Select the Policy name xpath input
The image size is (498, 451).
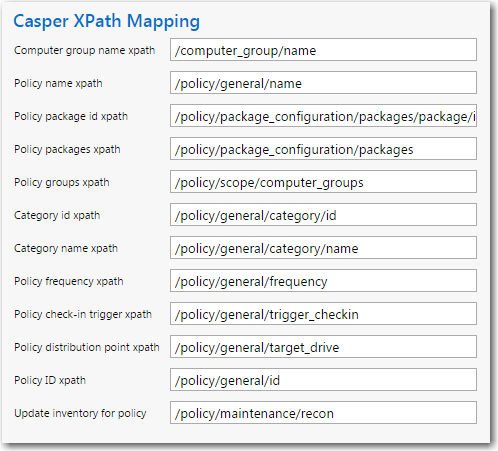[323, 83]
